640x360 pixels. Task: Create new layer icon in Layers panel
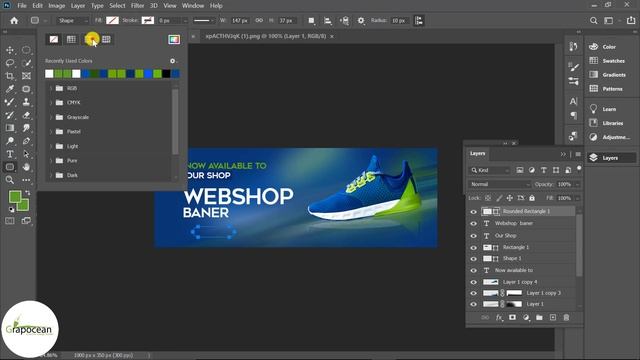[x=553, y=317]
